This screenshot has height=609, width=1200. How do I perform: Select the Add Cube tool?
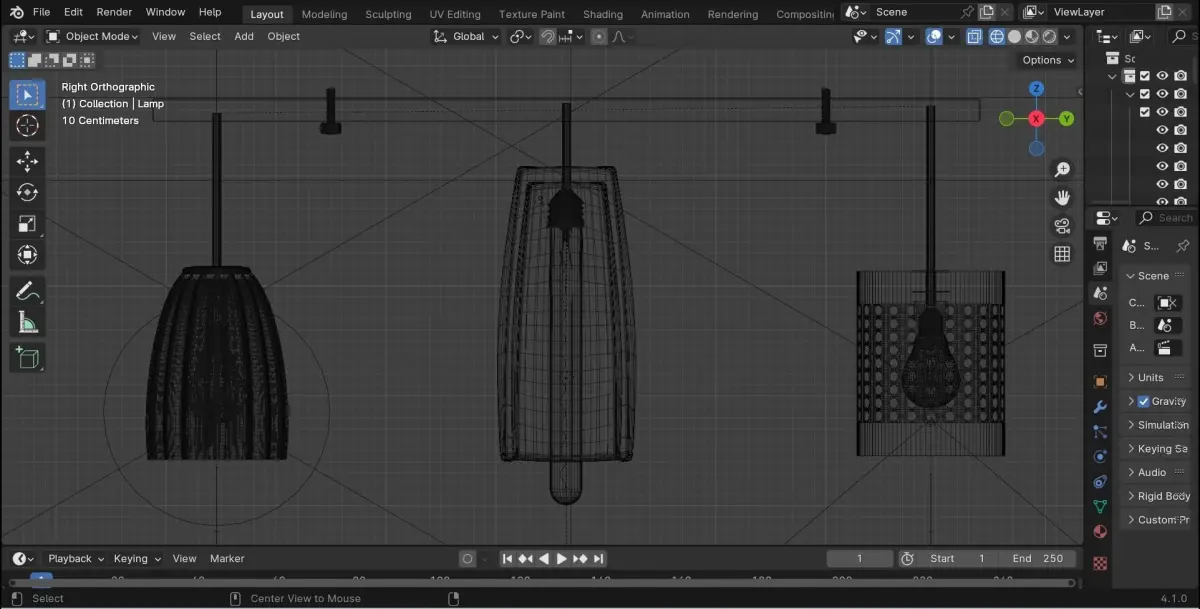tap(27, 358)
